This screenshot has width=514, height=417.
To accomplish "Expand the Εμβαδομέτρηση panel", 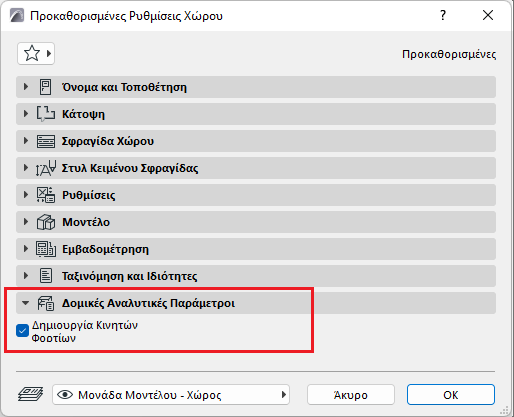I will [x=26, y=249].
